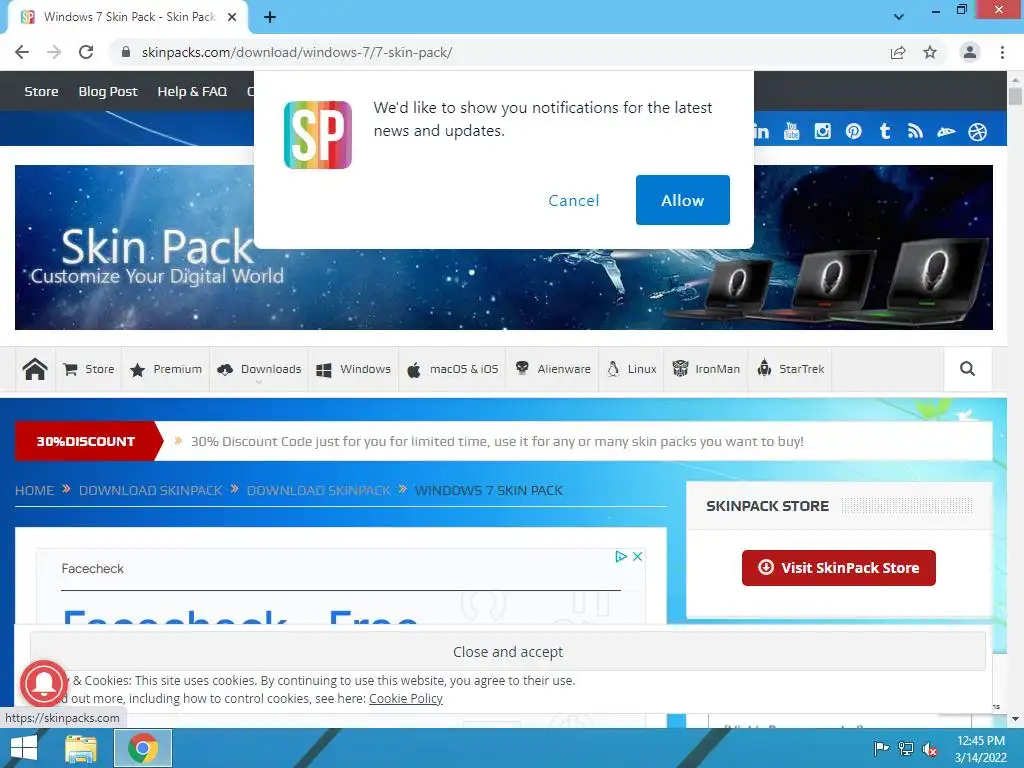The image size is (1024, 768).
Task: Expand the tab search dropdown arrow
Action: pyautogui.click(x=899, y=17)
